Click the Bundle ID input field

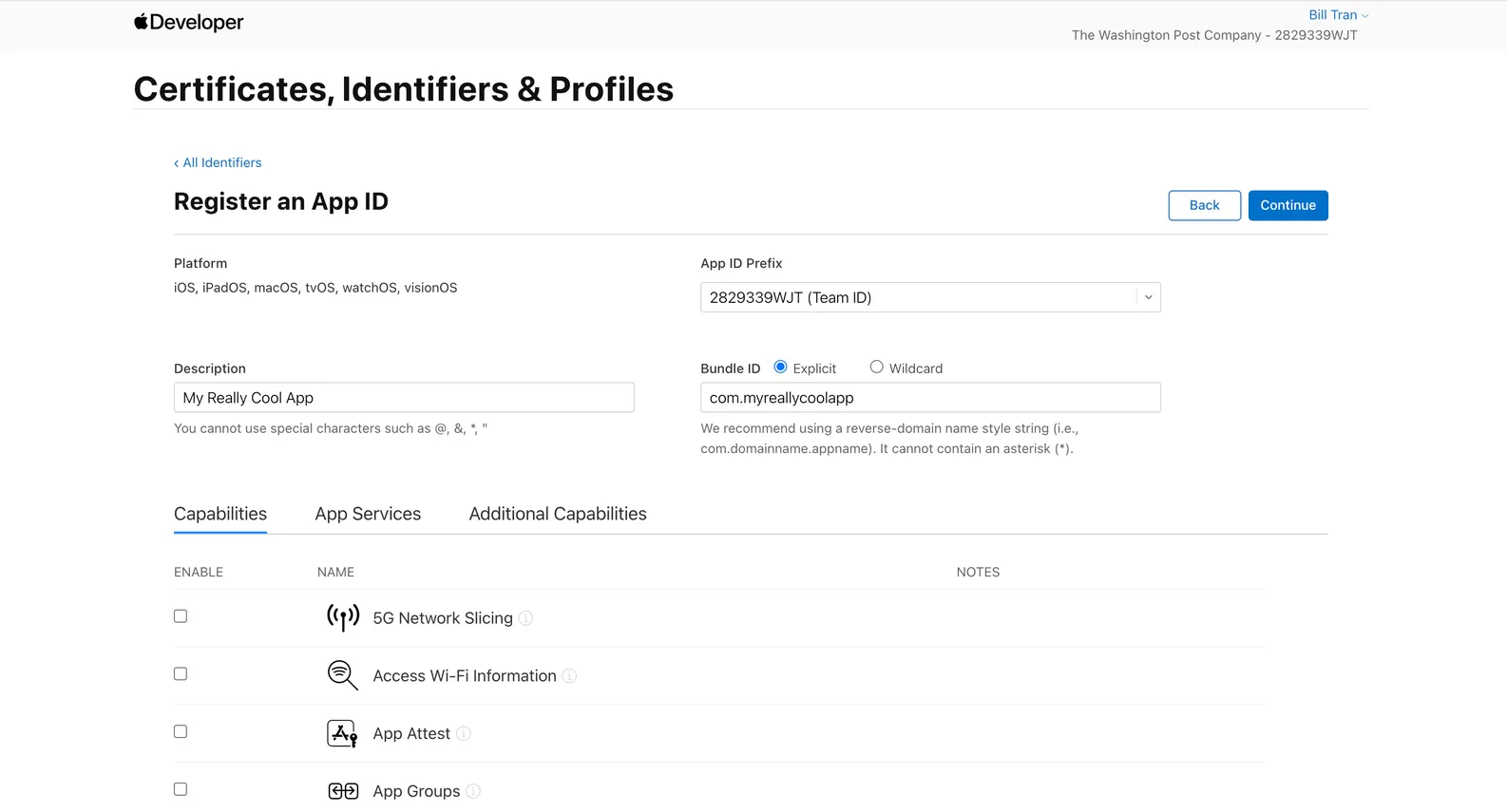point(930,398)
